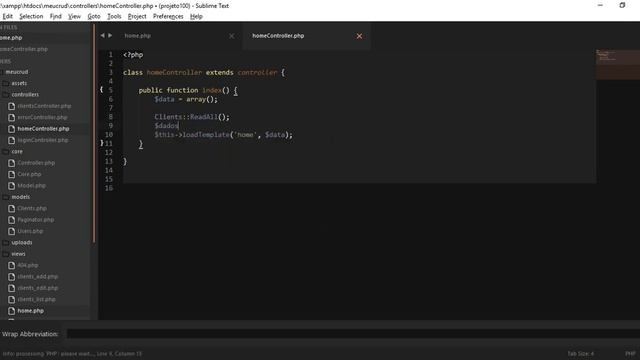Viewport: 640px width, 360px height.
Task: Click 'public function index()' line
Action: (x=188, y=90)
